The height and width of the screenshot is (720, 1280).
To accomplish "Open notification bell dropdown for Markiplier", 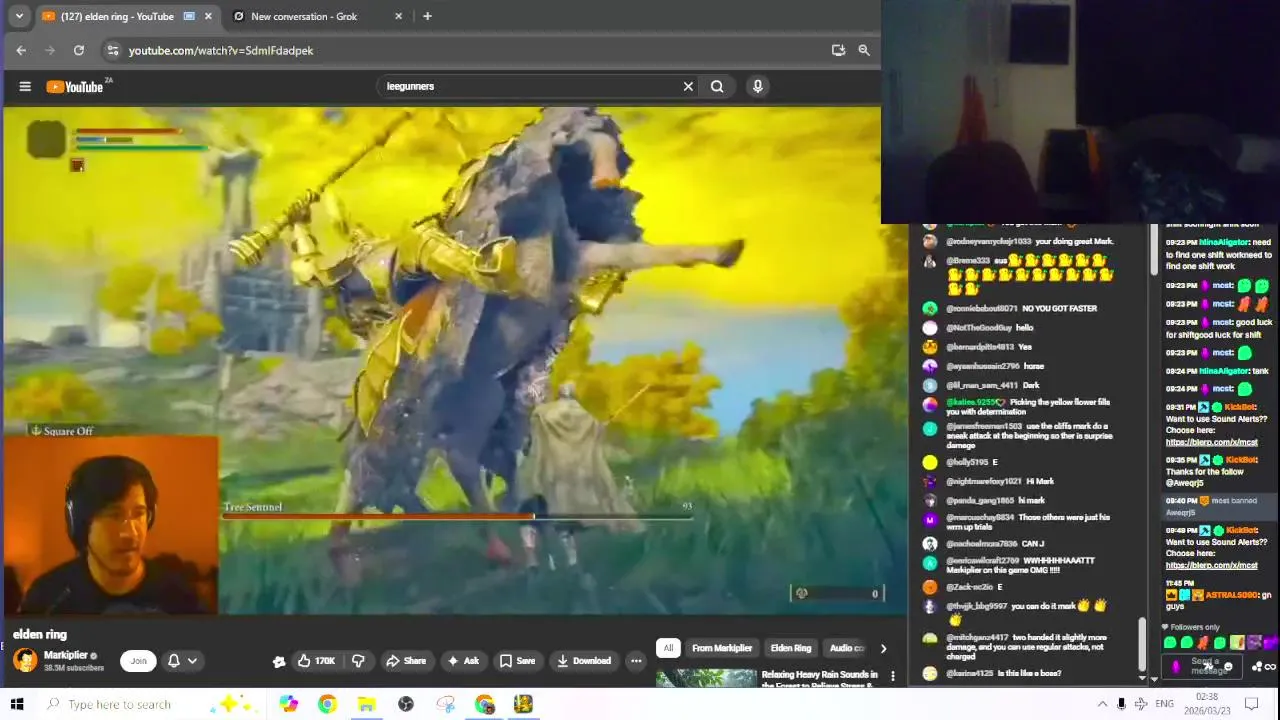I will click(x=182, y=660).
